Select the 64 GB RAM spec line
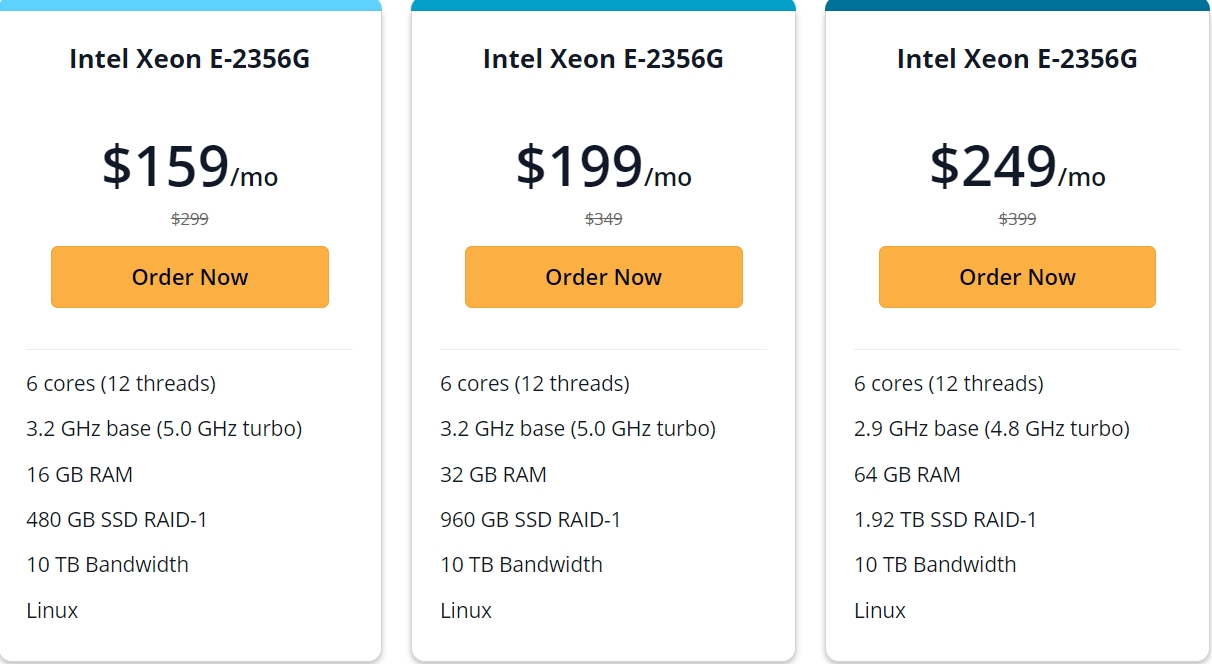Image resolution: width=1212 pixels, height=664 pixels. tap(907, 475)
